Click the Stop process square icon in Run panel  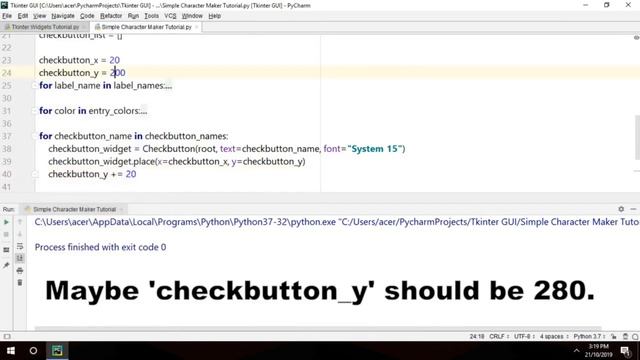pyautogui.click(x=6, y=235)
